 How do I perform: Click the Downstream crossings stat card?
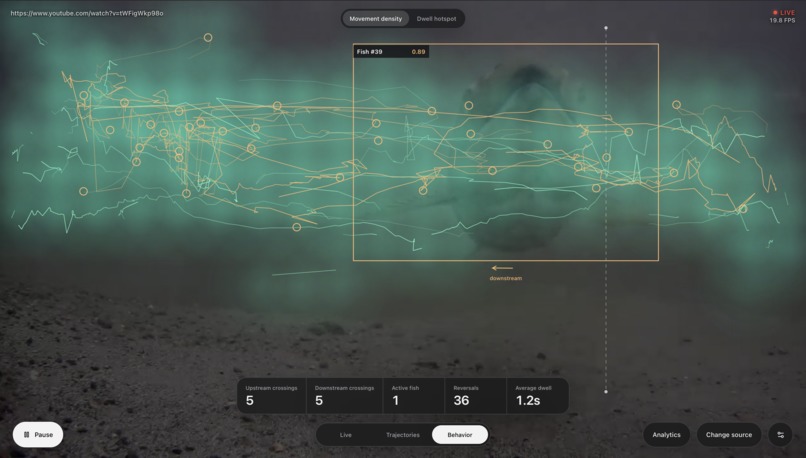pos(344,396)
